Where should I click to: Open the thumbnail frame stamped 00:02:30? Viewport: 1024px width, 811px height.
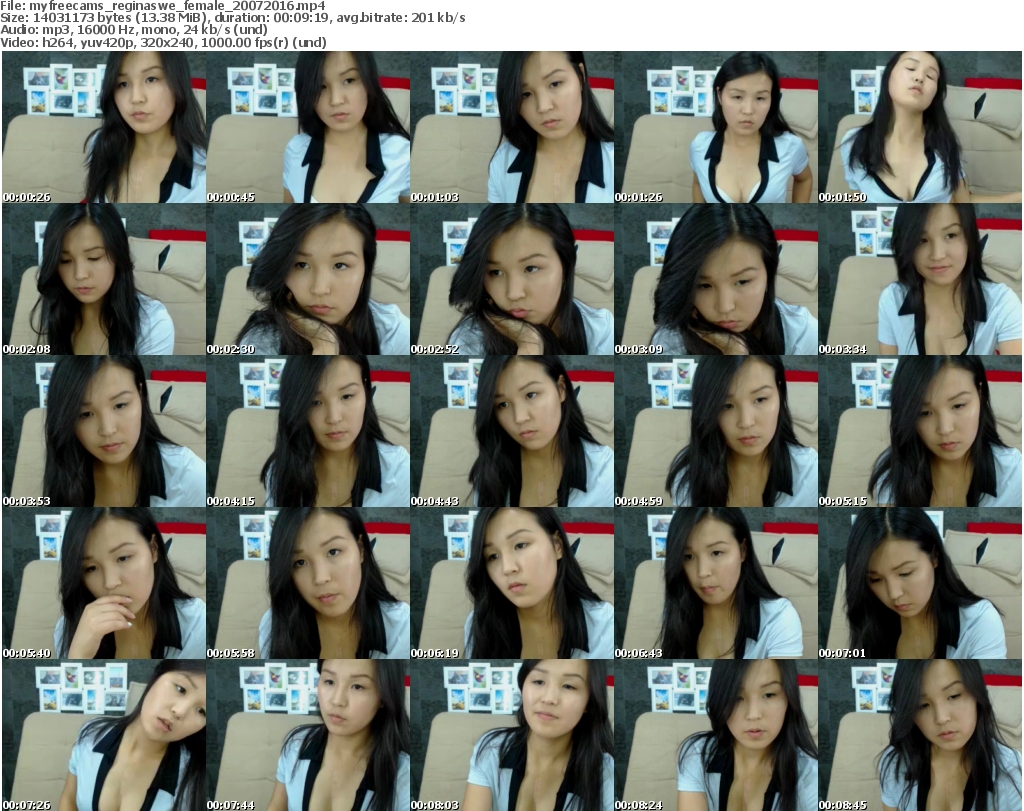click(308, 279)
